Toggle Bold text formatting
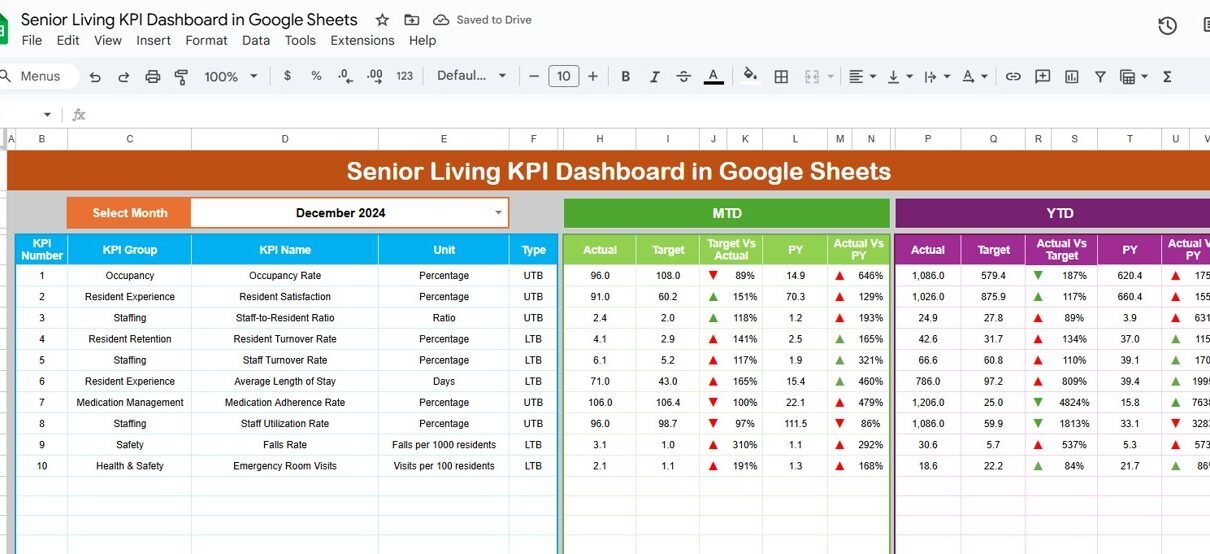This screenshot has width=1210, height=554. tap(626, 77)
